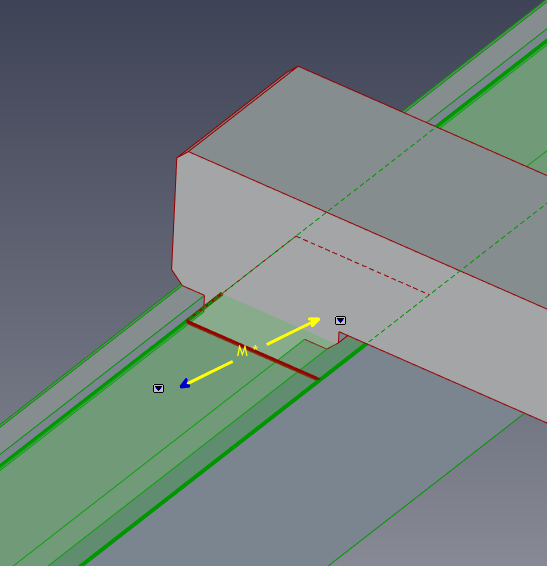The width and height of the screenshot is (547, 566).
Task: Click the shaft of the blue-tipped arrow
Action: pos(210,372)
